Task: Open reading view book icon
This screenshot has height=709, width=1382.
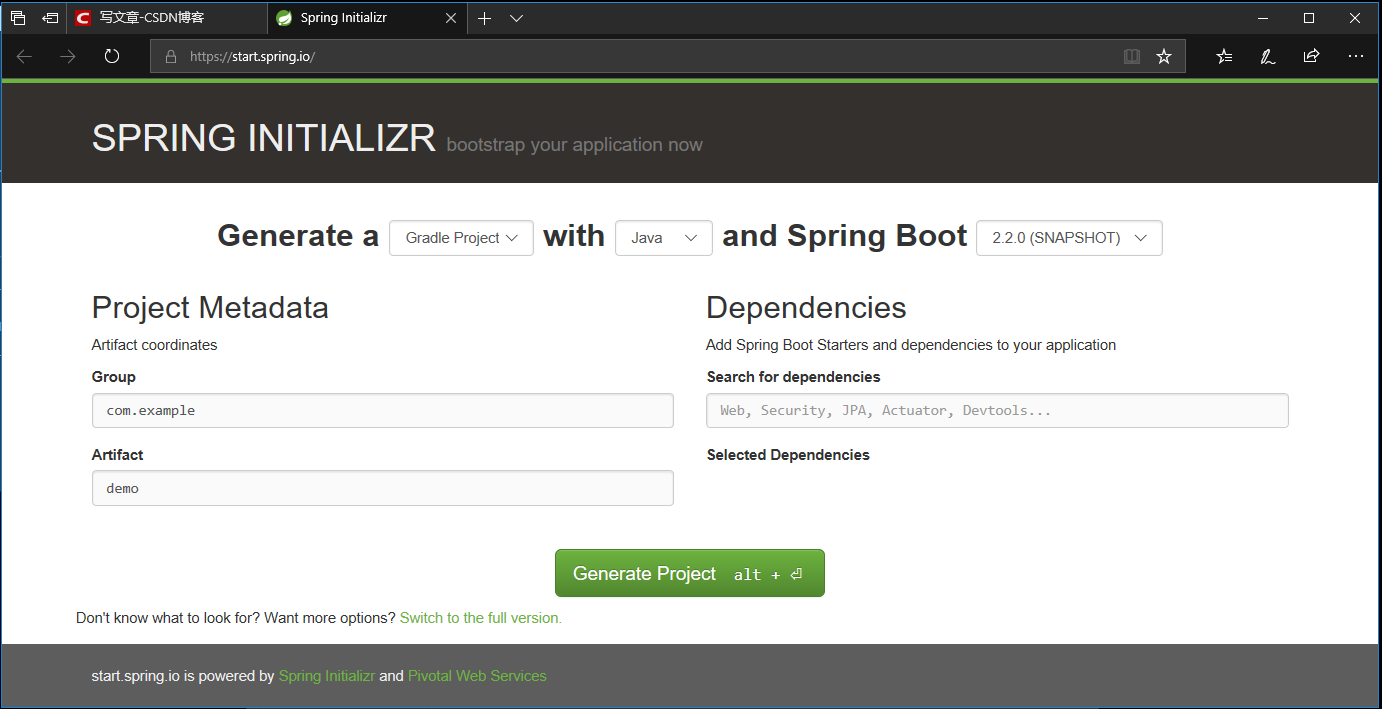Action: pyautogui.click(x=1132, y=57)
